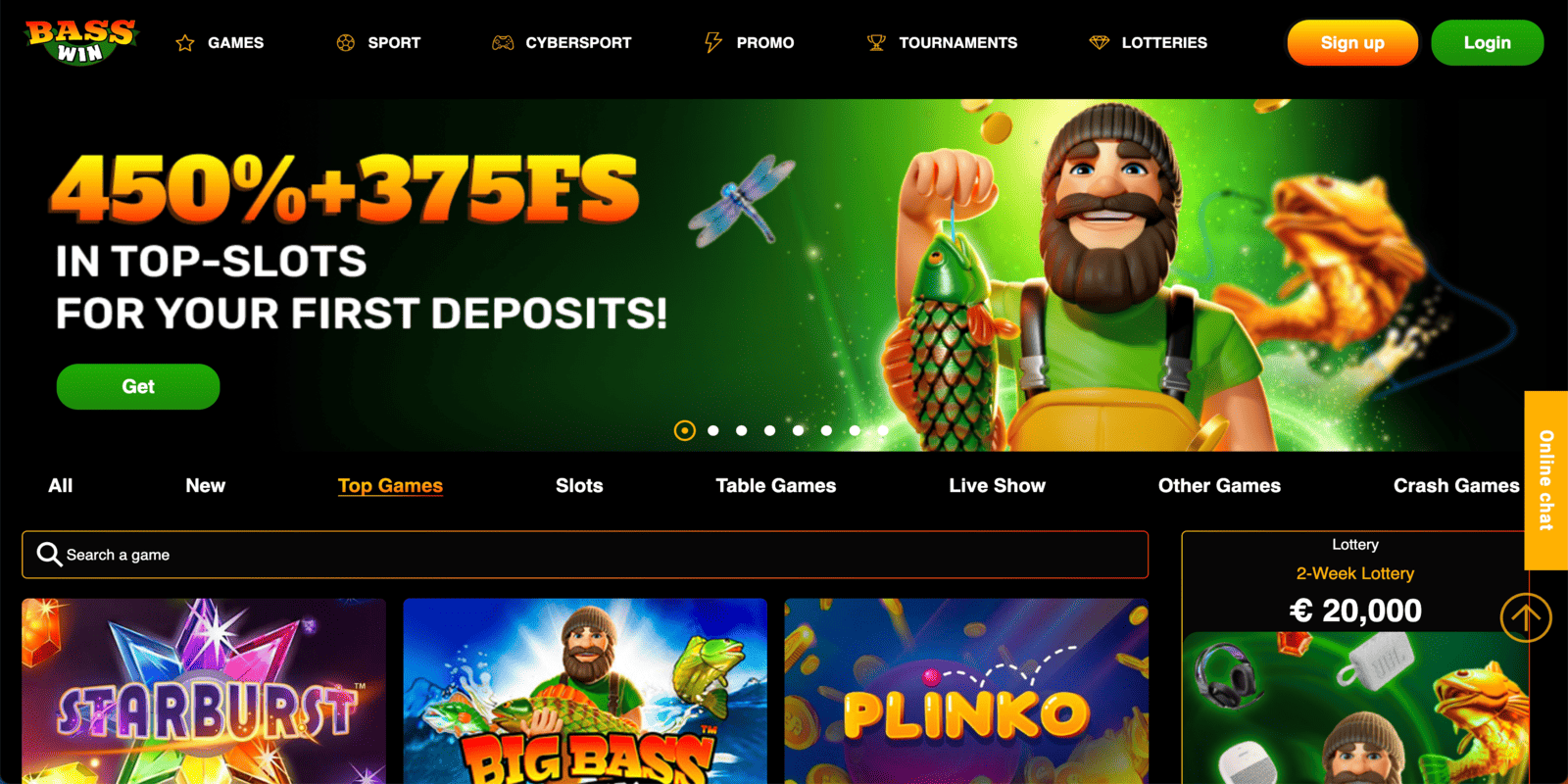Click the diamond Lotteries icon
The image size is (1568, 784).
click(x=1100, y=43)
